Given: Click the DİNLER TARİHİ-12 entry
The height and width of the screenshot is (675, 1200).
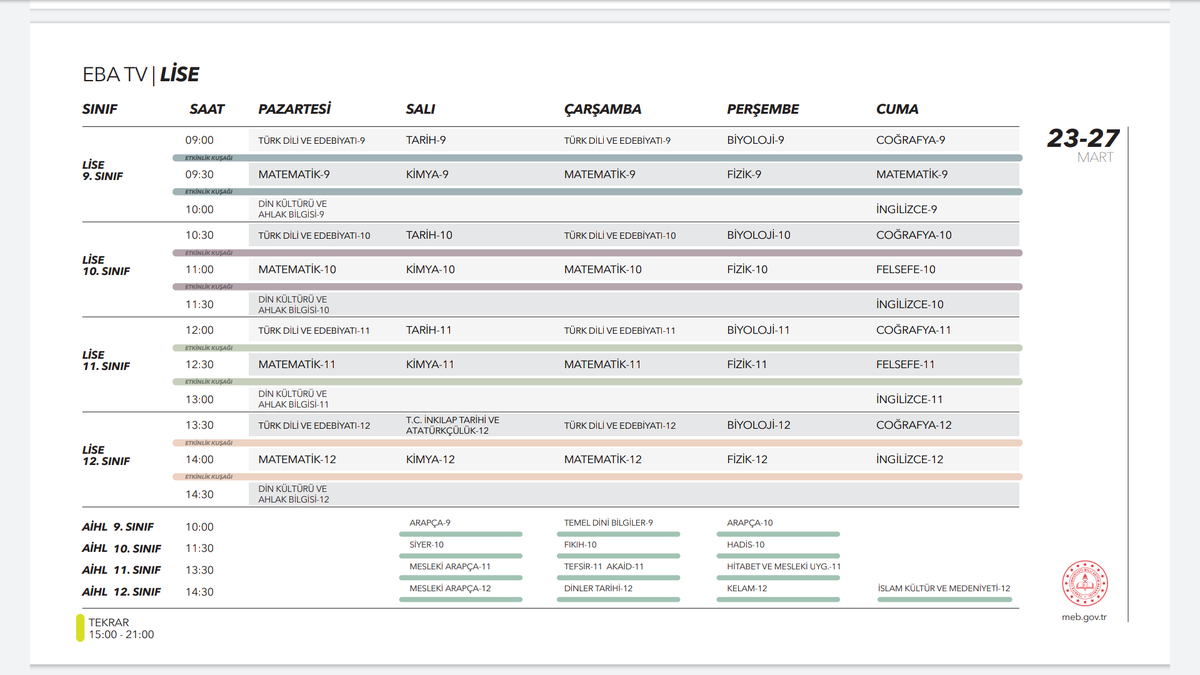Looking at the screenshot, I should point(598,589).
